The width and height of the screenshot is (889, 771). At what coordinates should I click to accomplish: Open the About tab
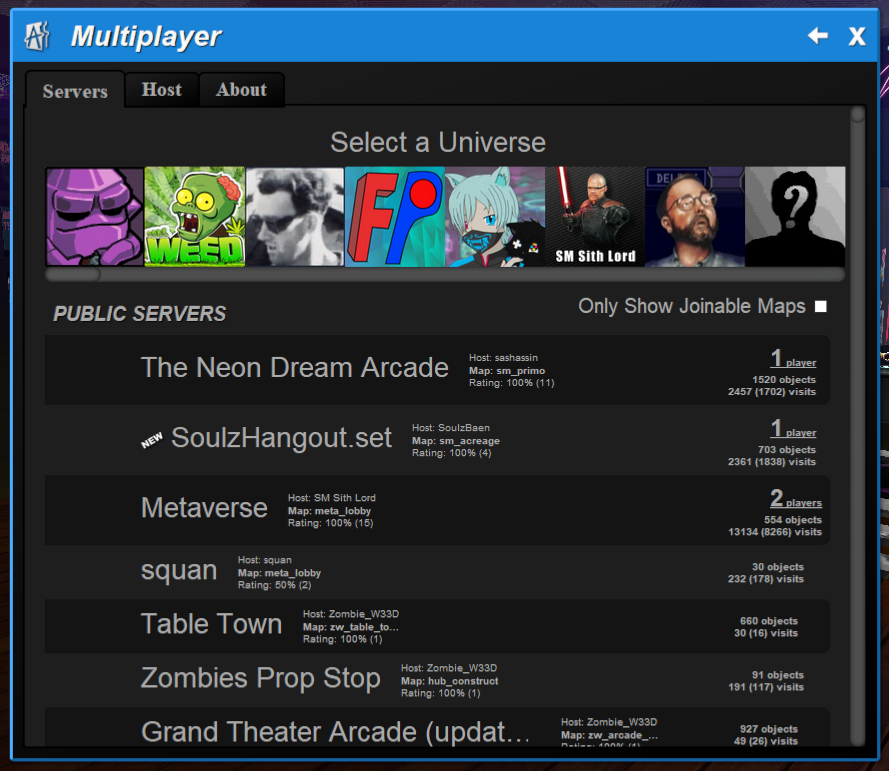click(x=242, y=90)
